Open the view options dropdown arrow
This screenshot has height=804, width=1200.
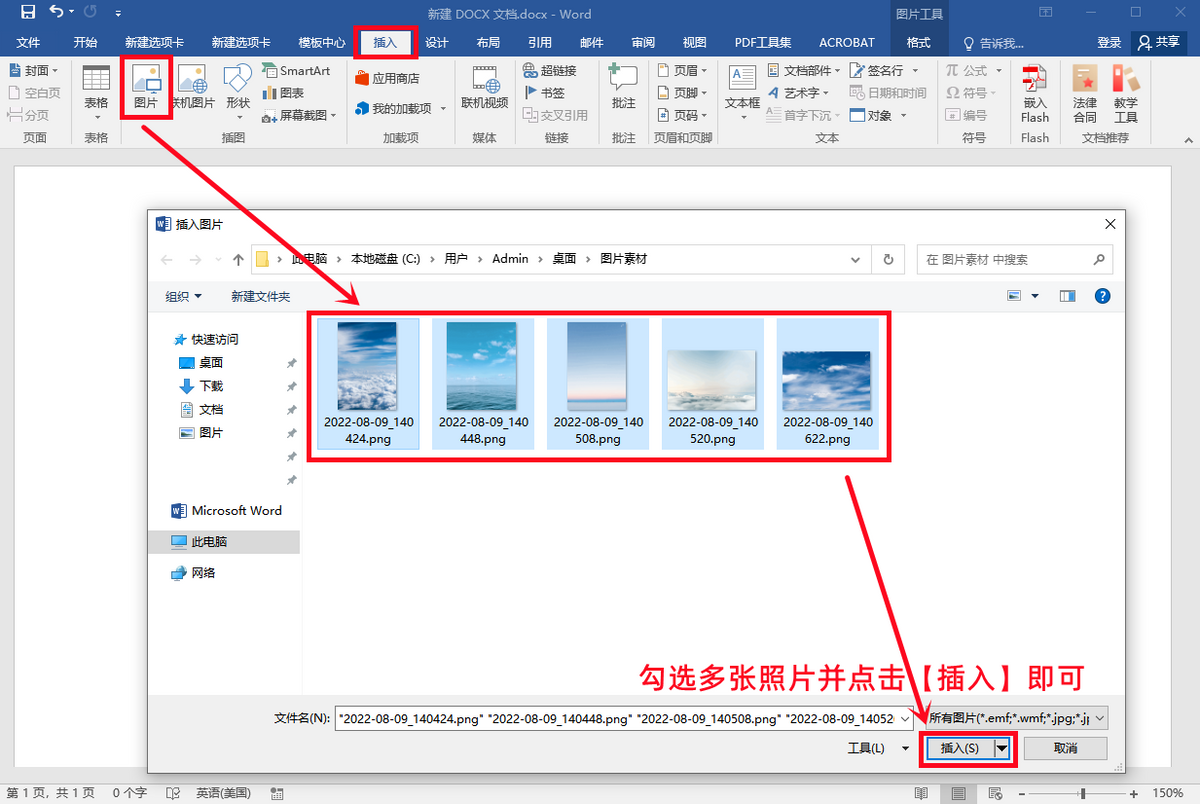(1035, 296)
